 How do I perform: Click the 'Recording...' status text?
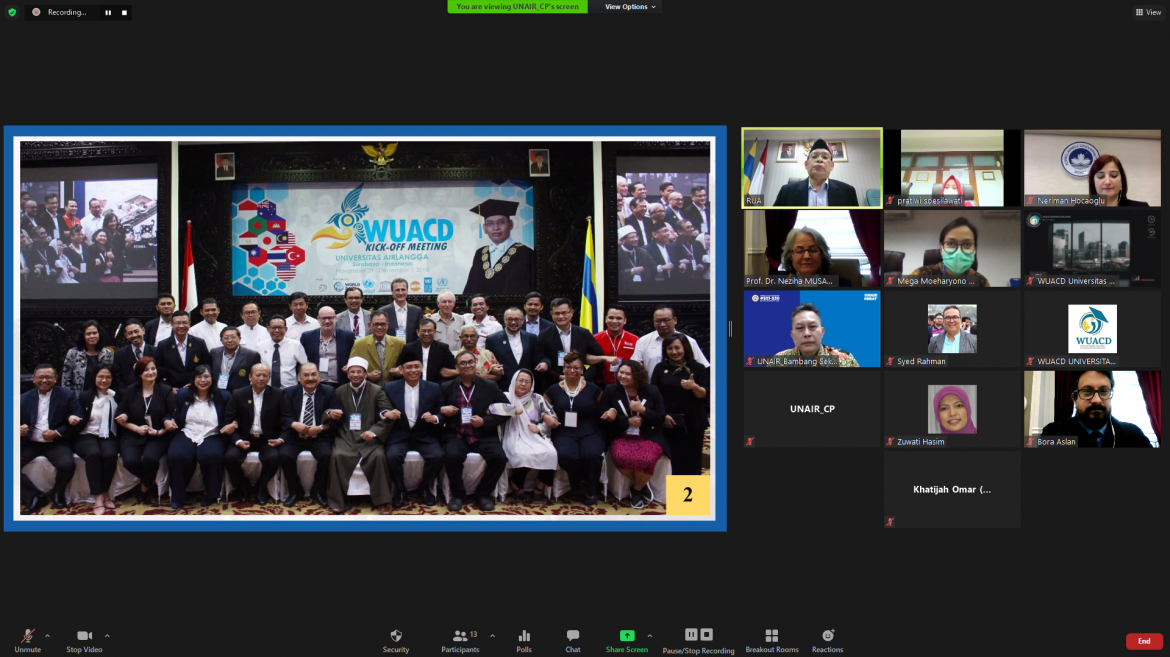[x=66, y=13]
